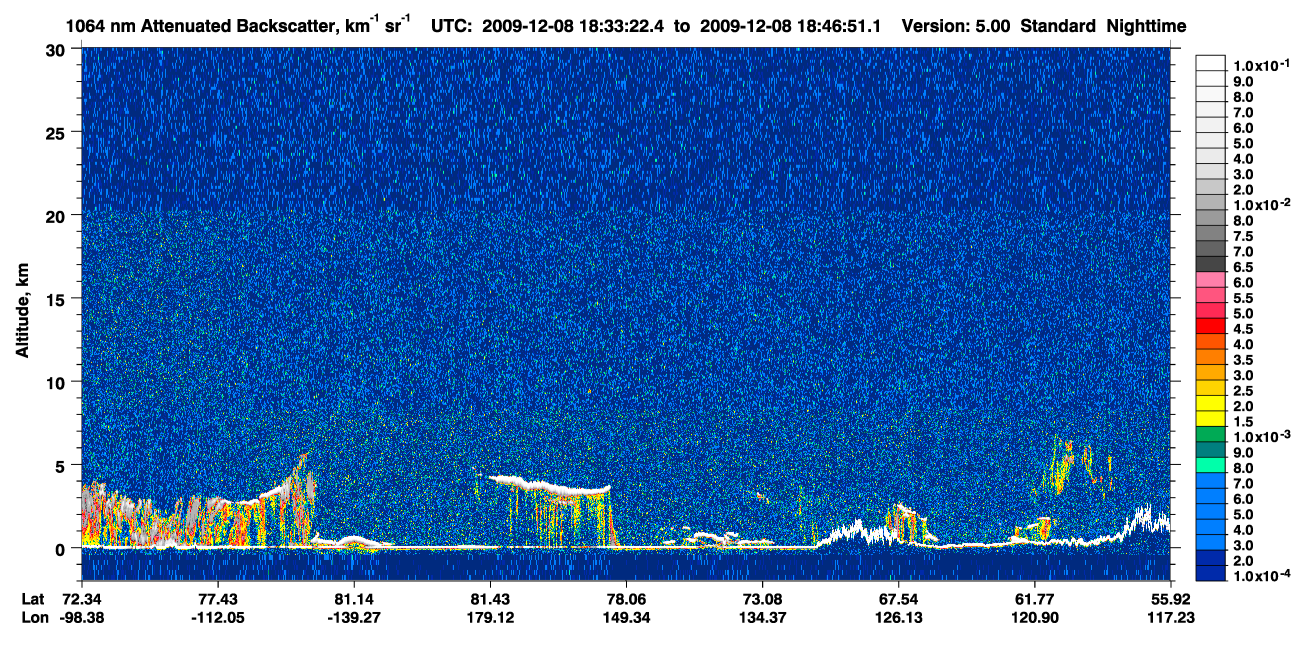Click the mint green swatch above 8.0 near blue
This screenshot has width=1300, height=667.
tap(1210, 464)
